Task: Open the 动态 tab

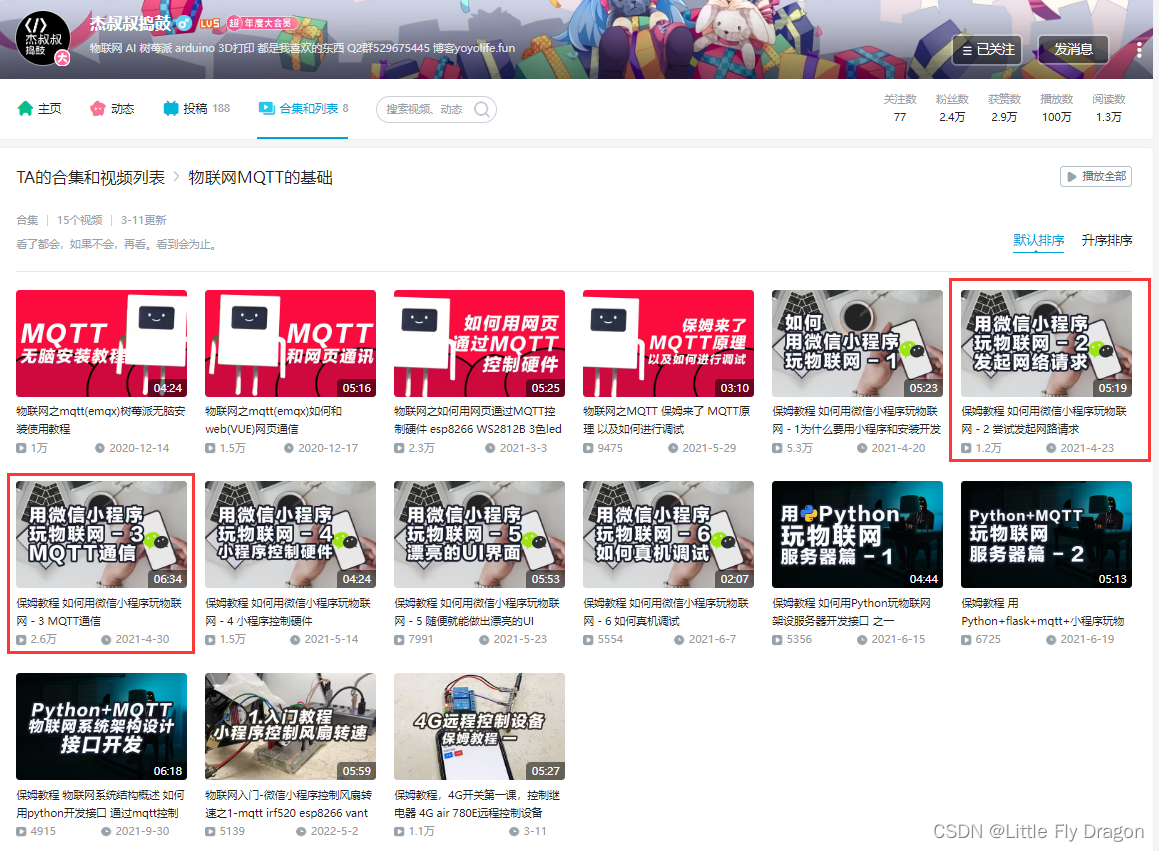Action: tap(112, 109)
